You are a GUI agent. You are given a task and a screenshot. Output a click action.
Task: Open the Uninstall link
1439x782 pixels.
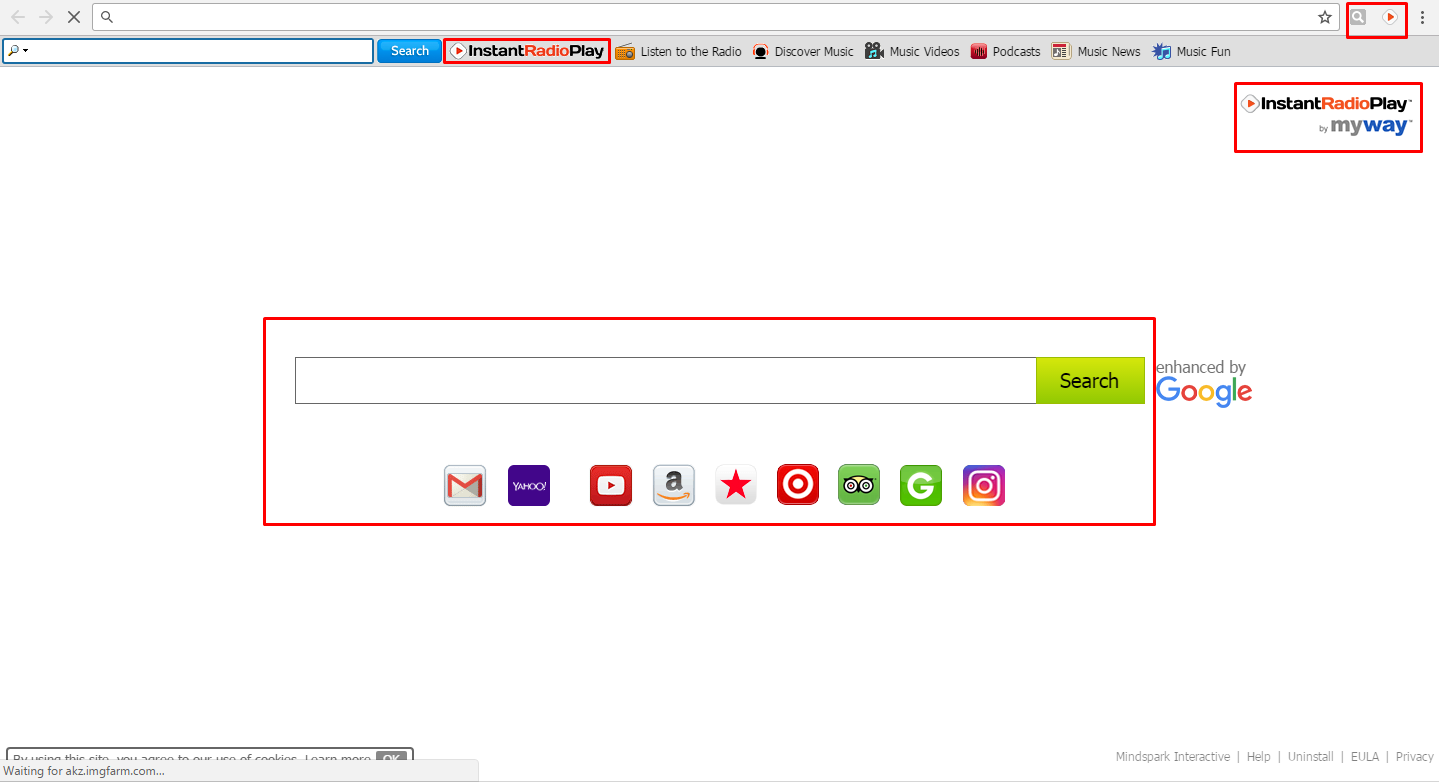(x=1311, y=757)
